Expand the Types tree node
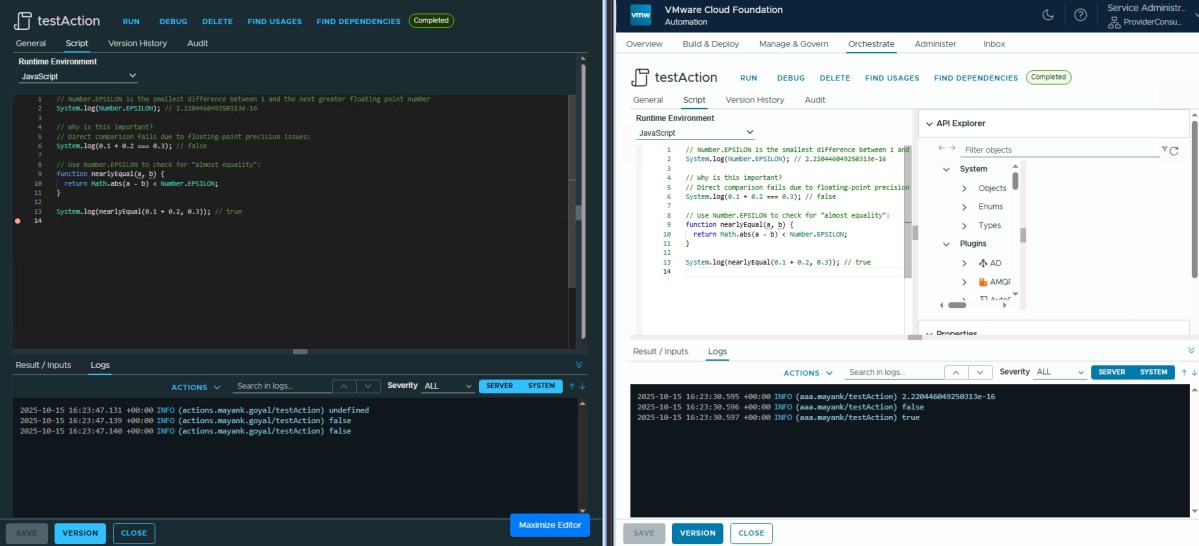1199x546 pixels. point(964,226)
